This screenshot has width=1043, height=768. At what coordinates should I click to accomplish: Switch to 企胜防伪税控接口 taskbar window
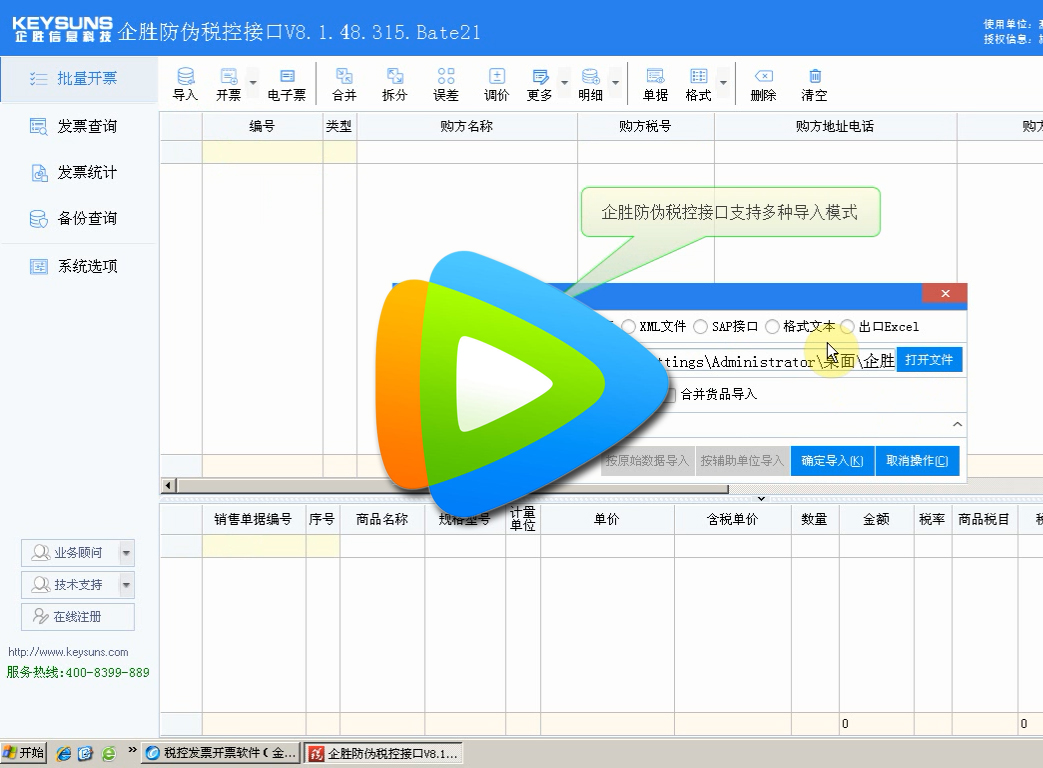point(383,753)
